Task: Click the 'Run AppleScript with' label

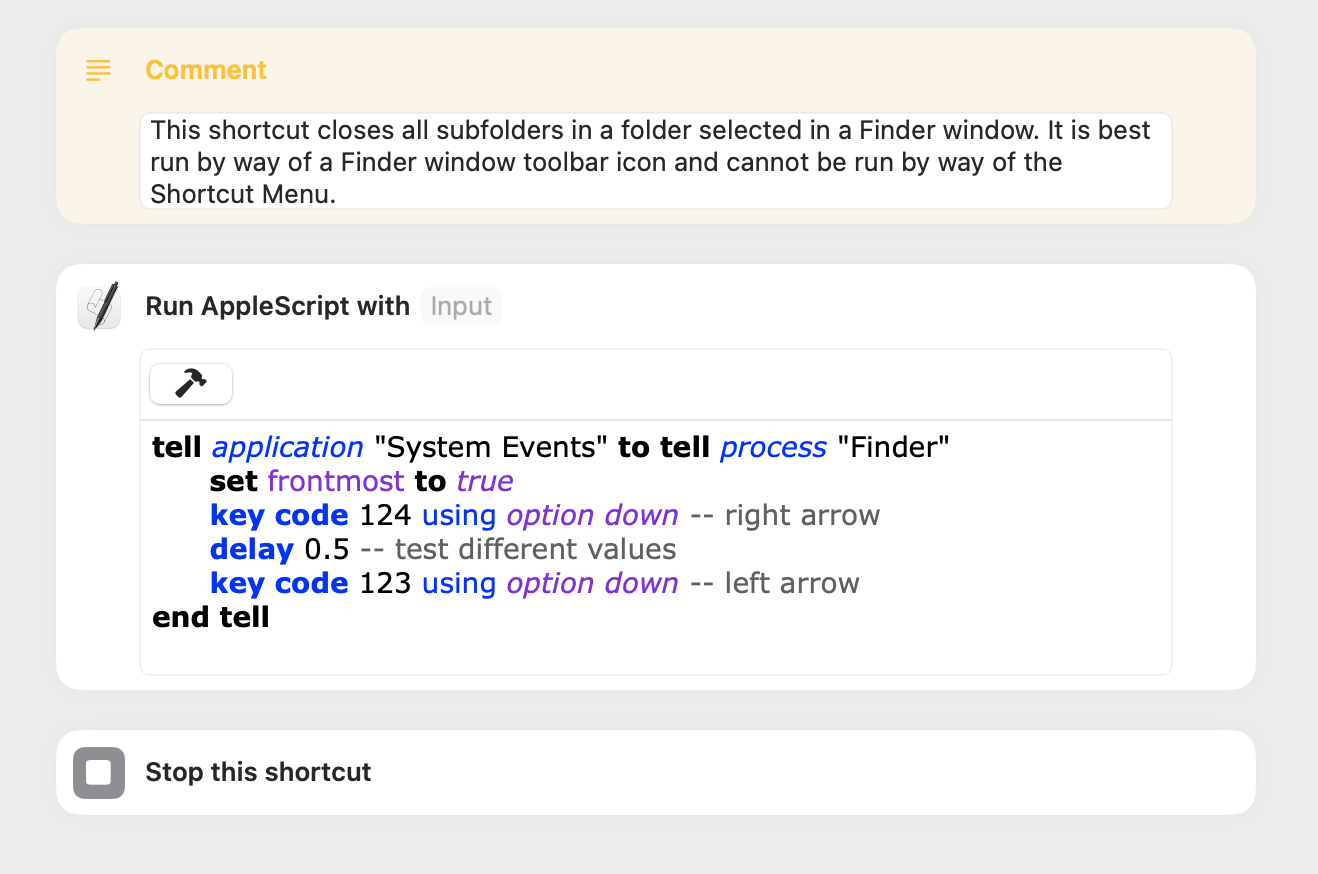Action: (278, 306)
